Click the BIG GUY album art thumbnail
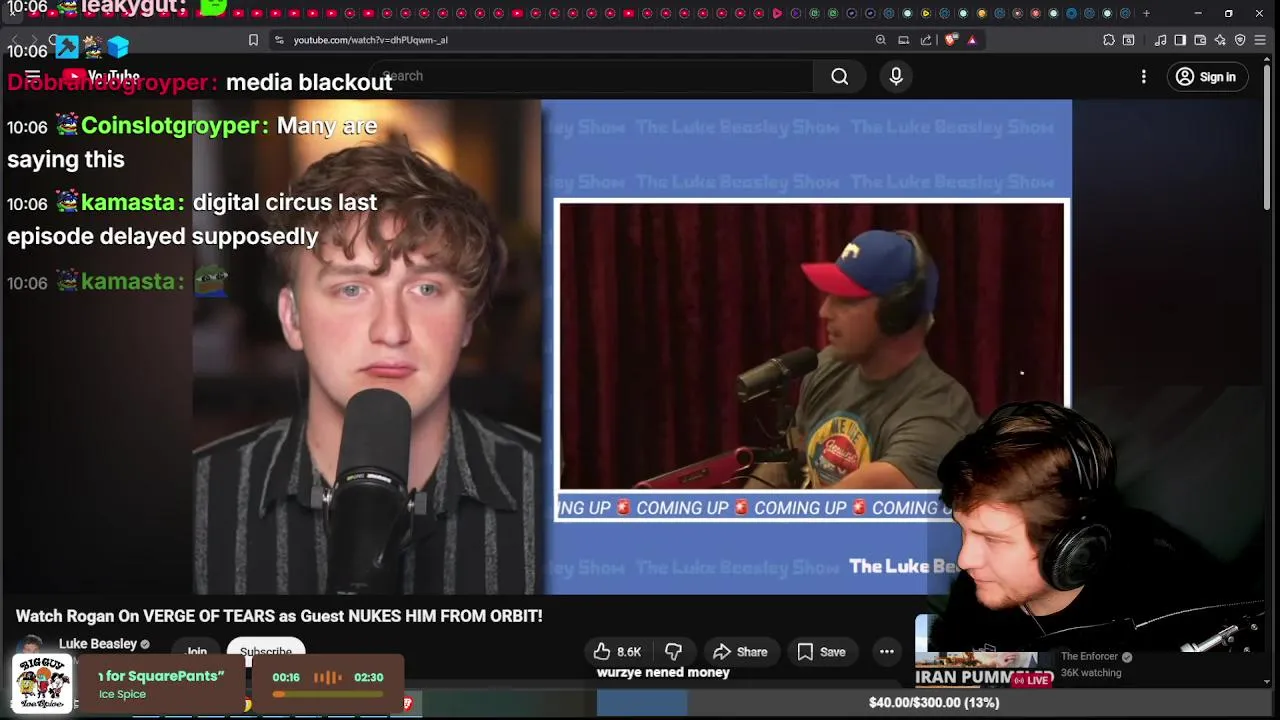 [x=42, y=684]
